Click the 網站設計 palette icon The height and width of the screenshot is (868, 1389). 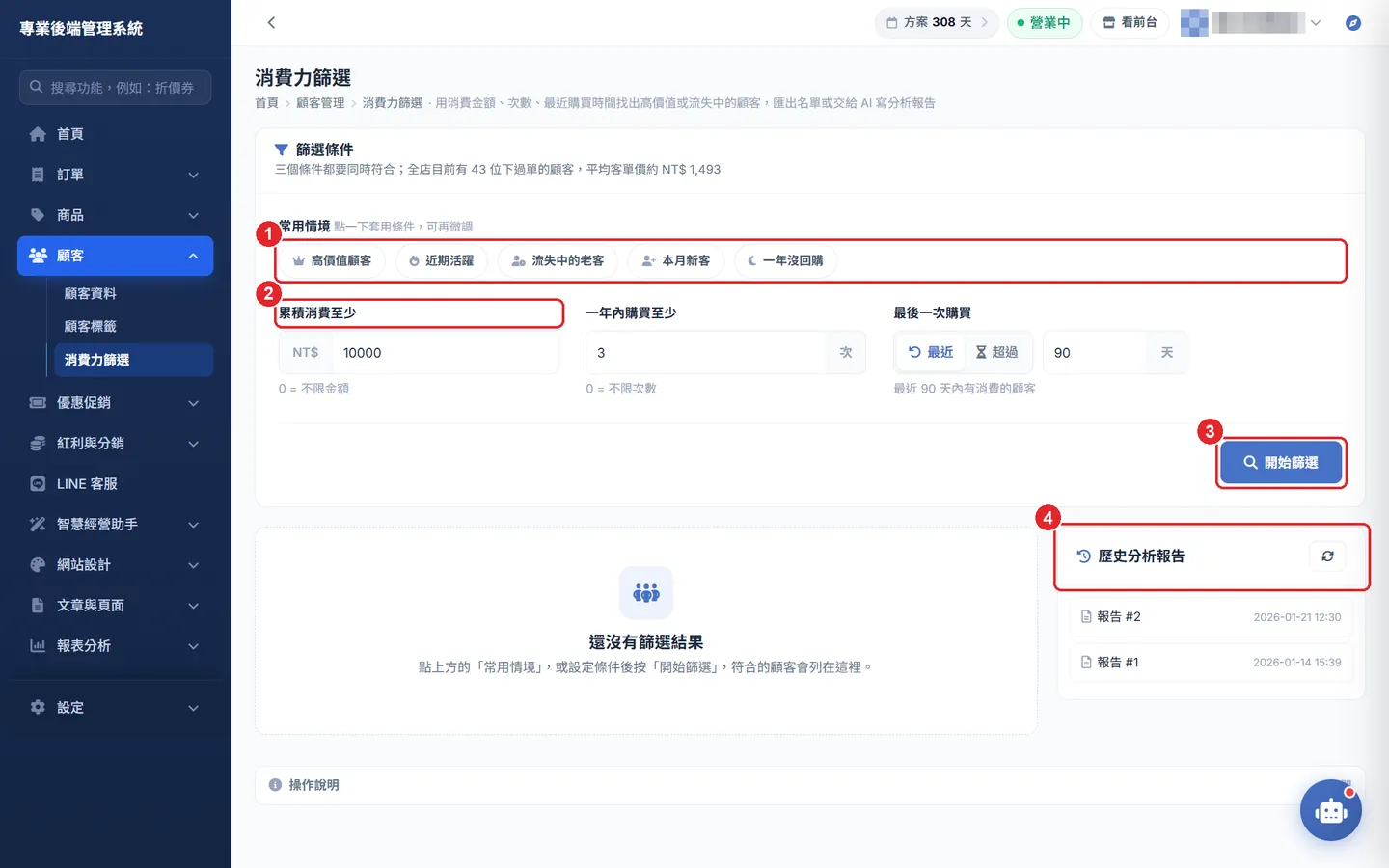pyautogui.click(x=38, y=564)
